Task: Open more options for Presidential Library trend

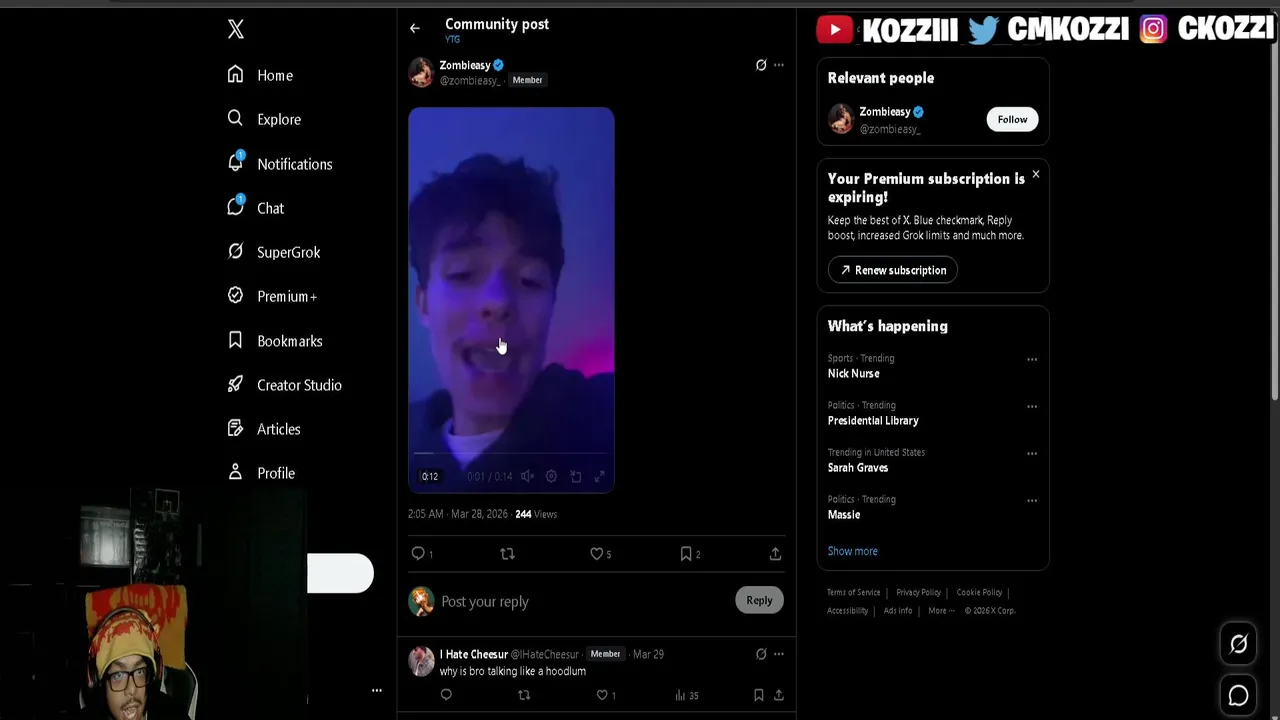Action: [x=1032, y=406]
